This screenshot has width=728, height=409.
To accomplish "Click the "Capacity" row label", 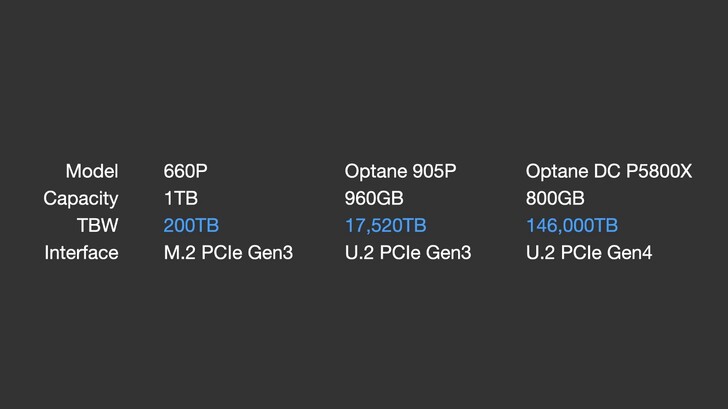I will pos(80,198).
